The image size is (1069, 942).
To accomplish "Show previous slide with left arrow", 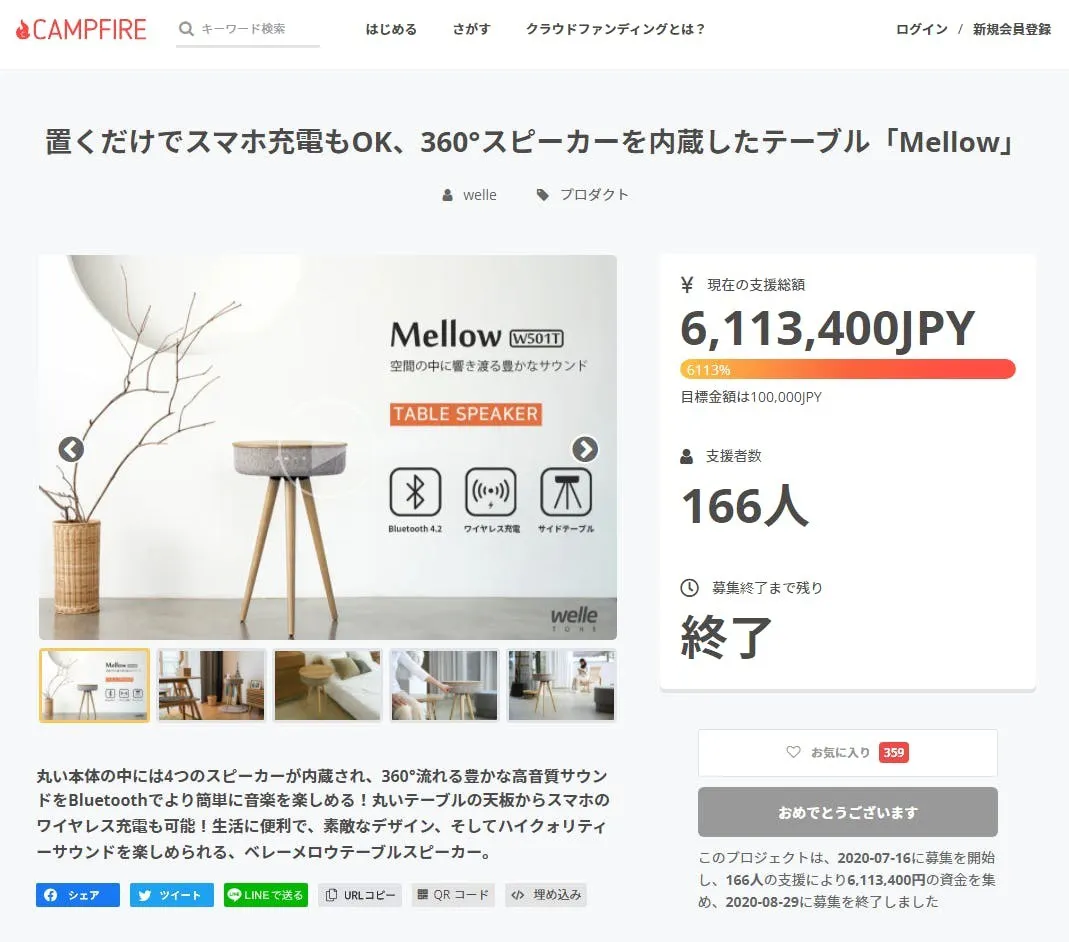I will pos(71,449).
